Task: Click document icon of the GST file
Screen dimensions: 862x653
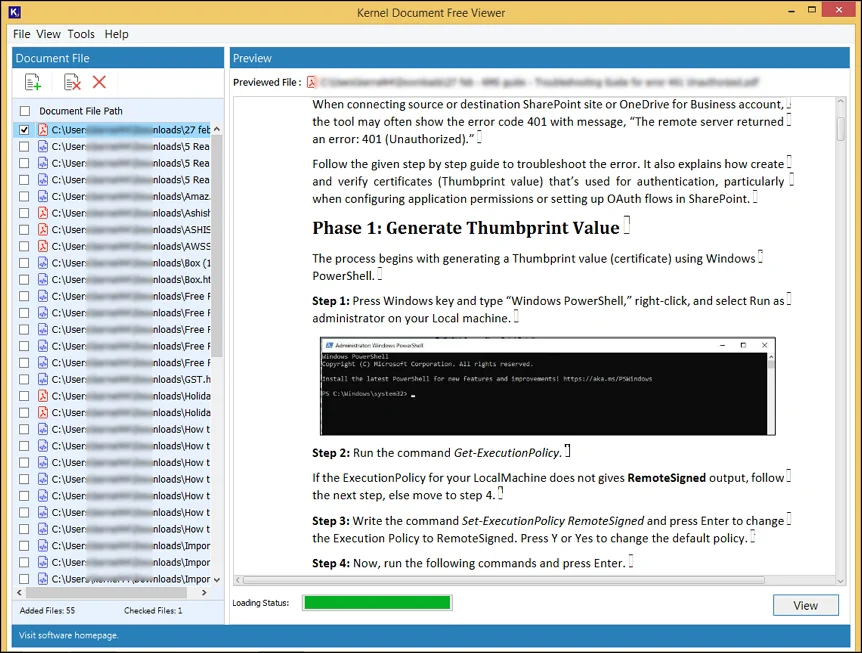Action: tap(43, 379)
